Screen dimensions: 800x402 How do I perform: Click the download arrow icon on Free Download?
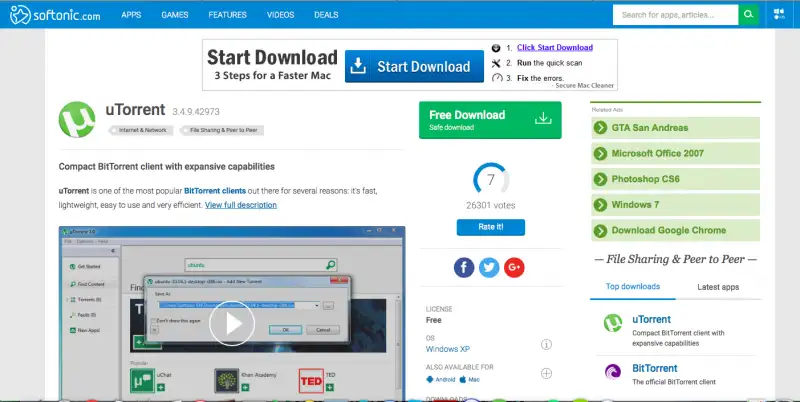[543, 119]
